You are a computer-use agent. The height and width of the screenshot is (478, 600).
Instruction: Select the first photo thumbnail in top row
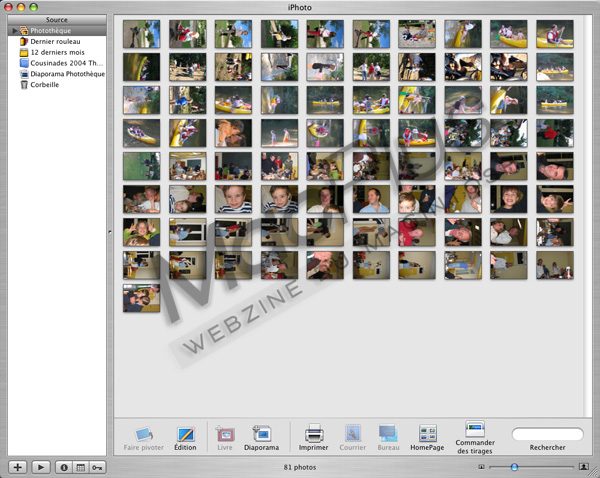pos(142,34)
